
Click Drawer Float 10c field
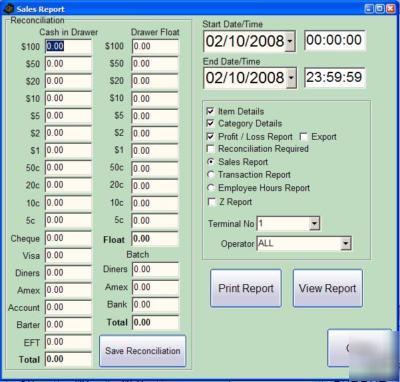pos(155,203)
